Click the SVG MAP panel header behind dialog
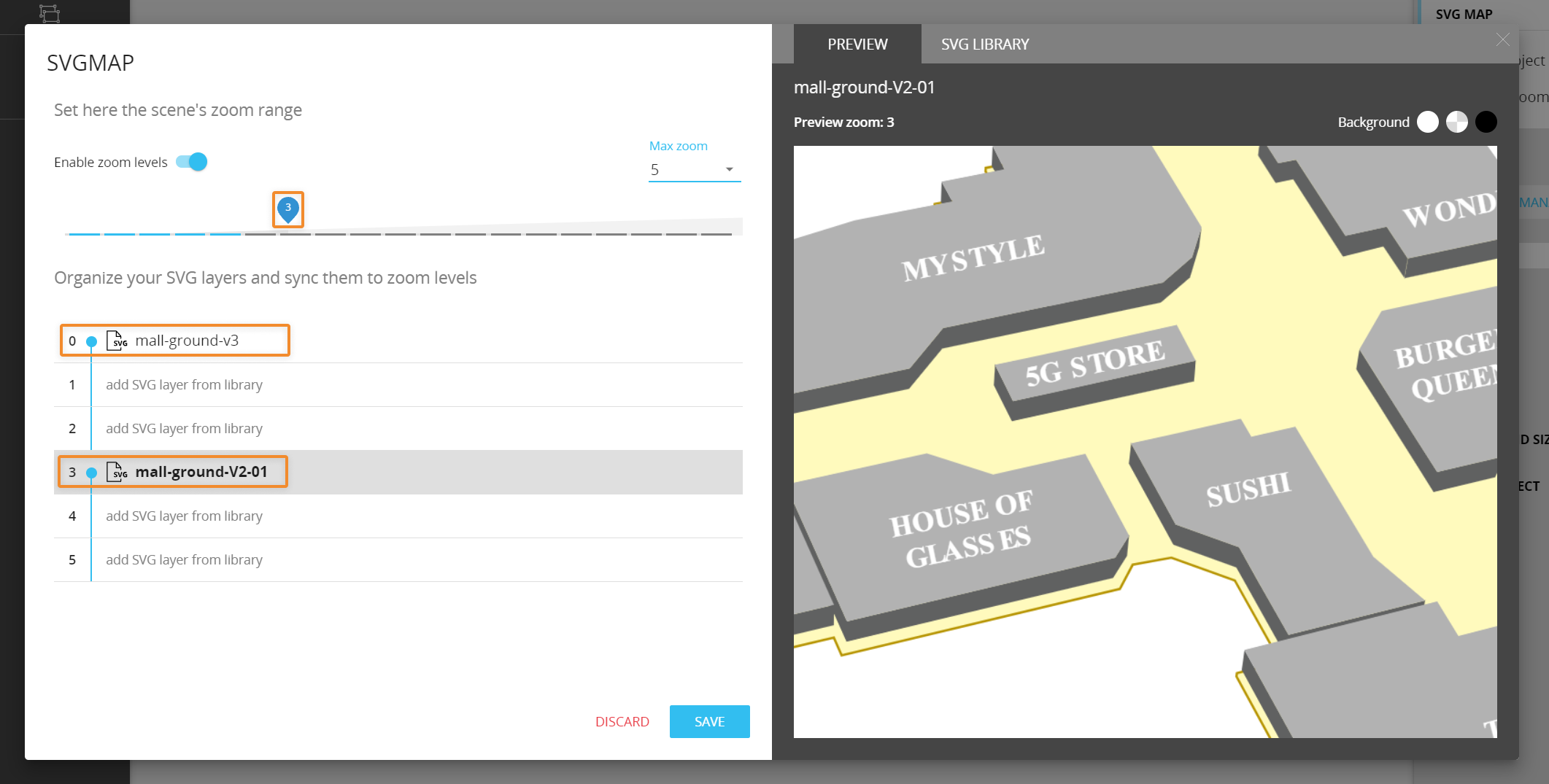Viewport: 1549px width, 784px height. (x=1464, y=14)
